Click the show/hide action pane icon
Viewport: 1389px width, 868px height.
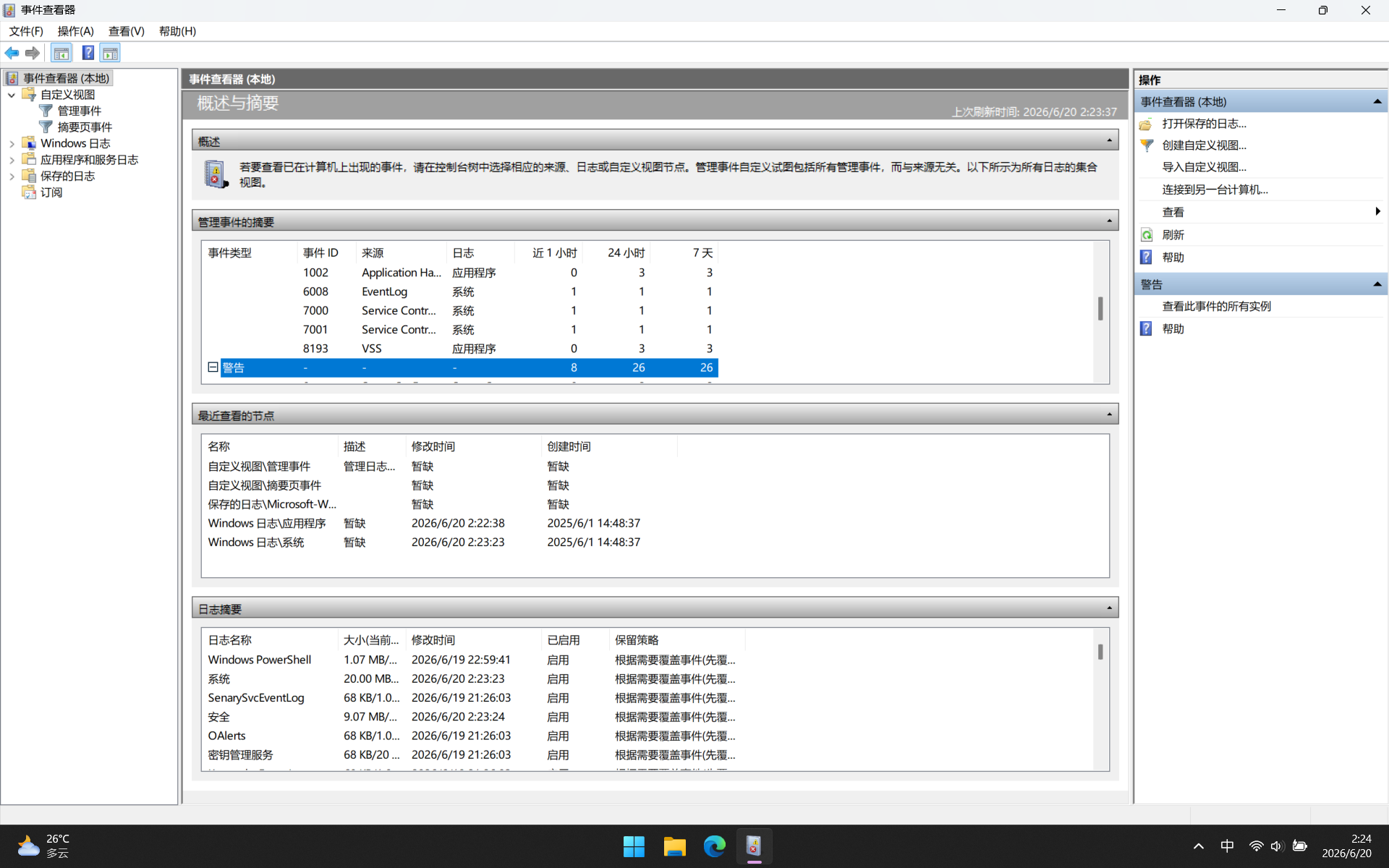pos(111,53)
